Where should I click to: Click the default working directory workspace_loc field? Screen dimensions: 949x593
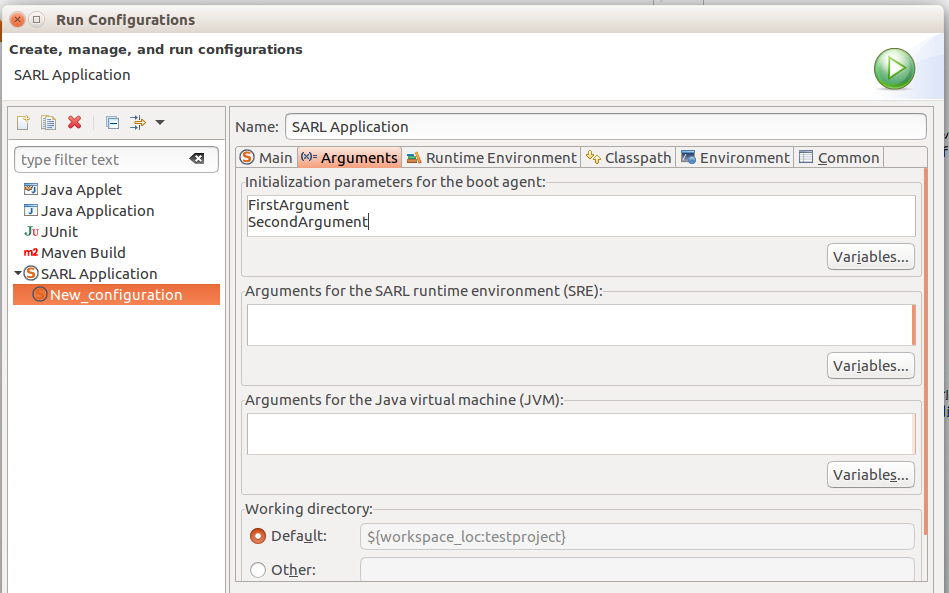coord(637,537)
